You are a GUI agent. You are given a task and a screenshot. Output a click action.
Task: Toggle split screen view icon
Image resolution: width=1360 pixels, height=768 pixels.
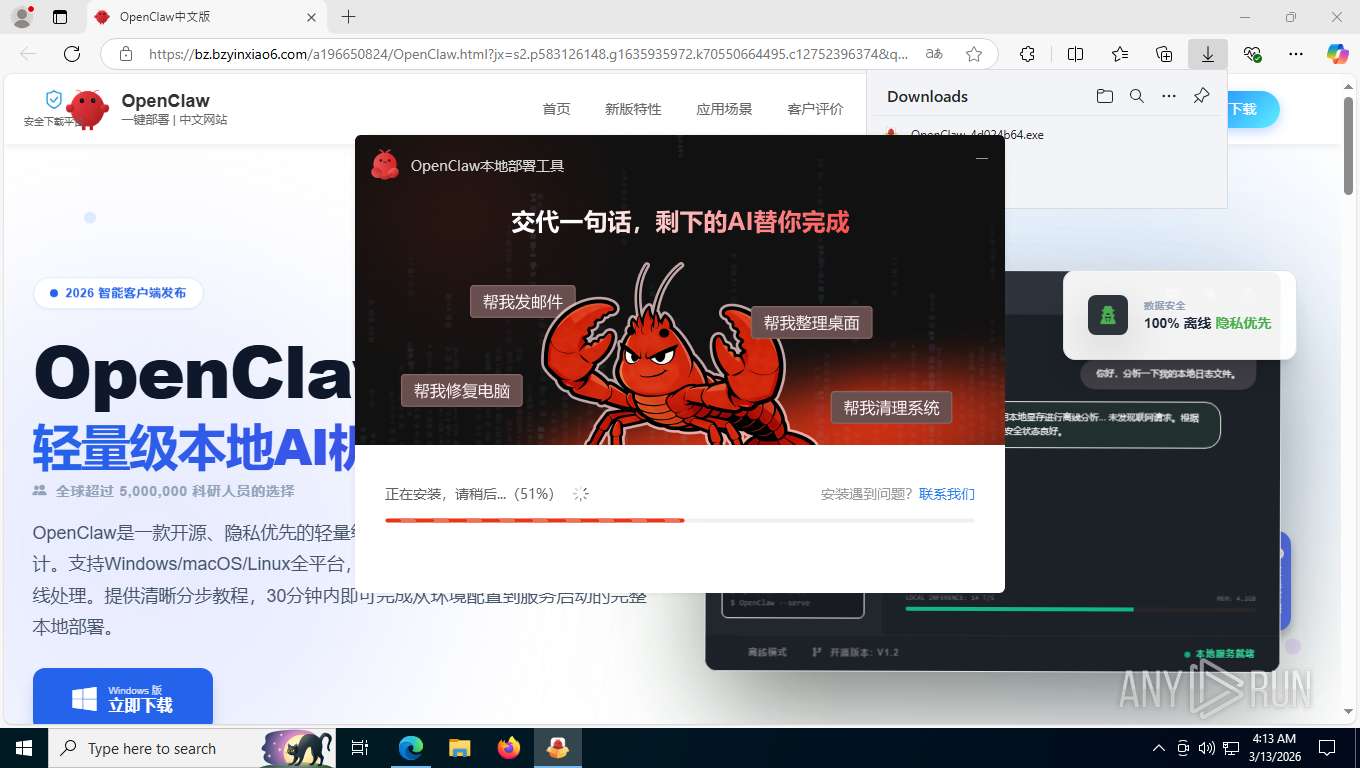point(1075,54)
